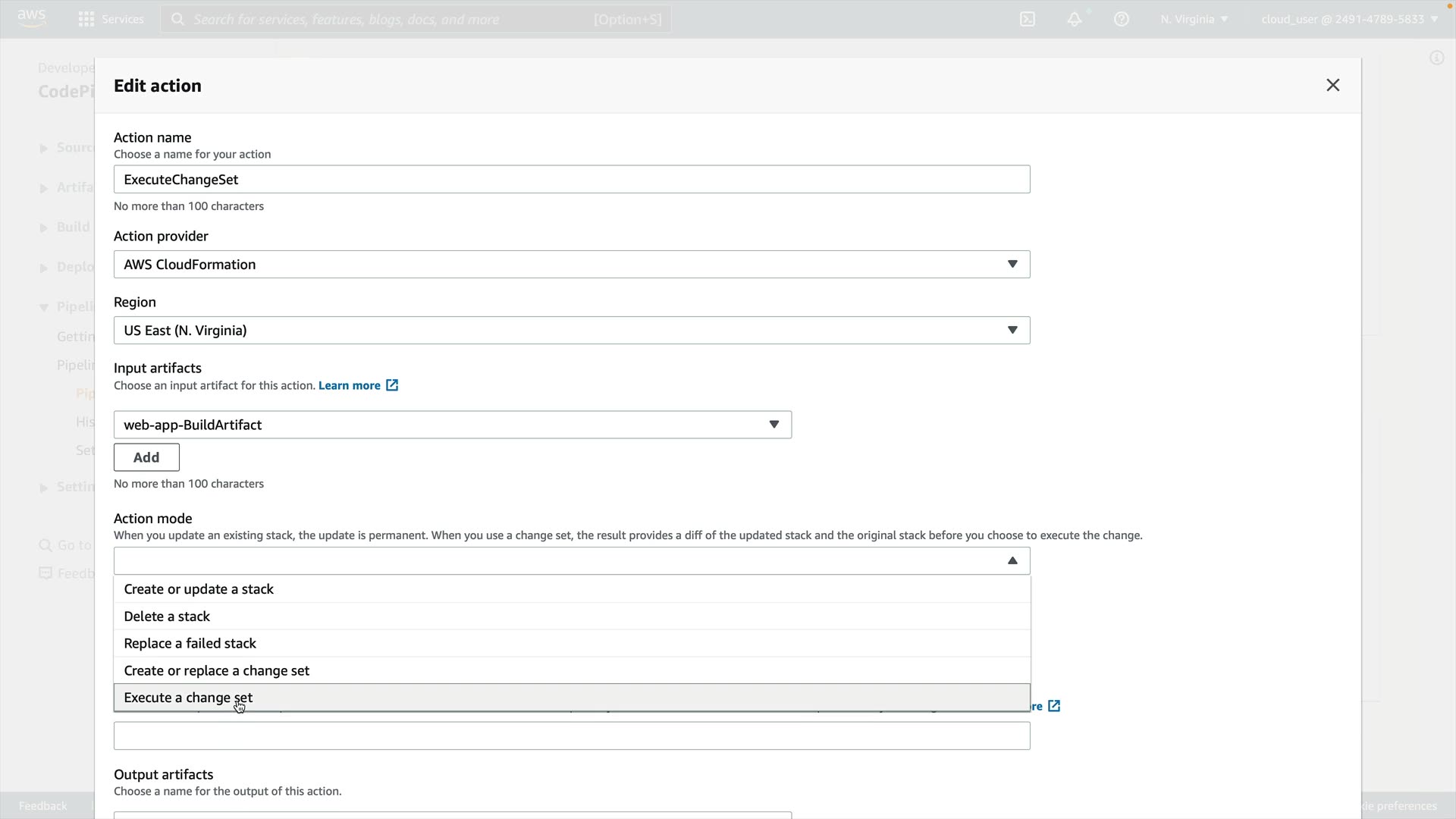Open the AWS CloudShell icon
The width and height of the screenshot is (1456, 819).
1028,19
